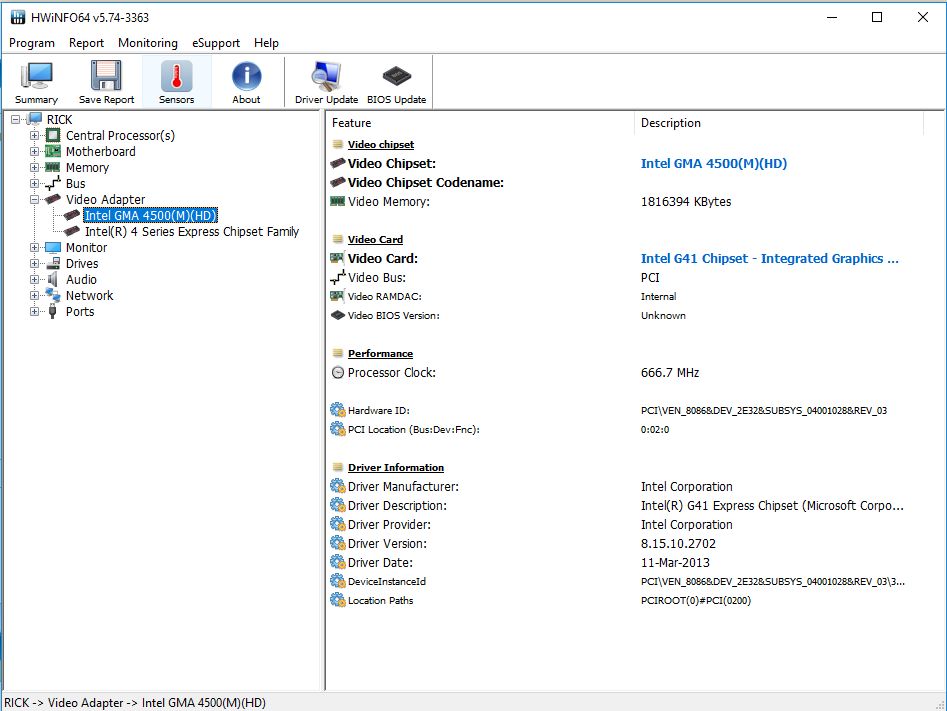
Task: Click the Video Card section heading
Action: pyautogui.click(x=375, y=239)
